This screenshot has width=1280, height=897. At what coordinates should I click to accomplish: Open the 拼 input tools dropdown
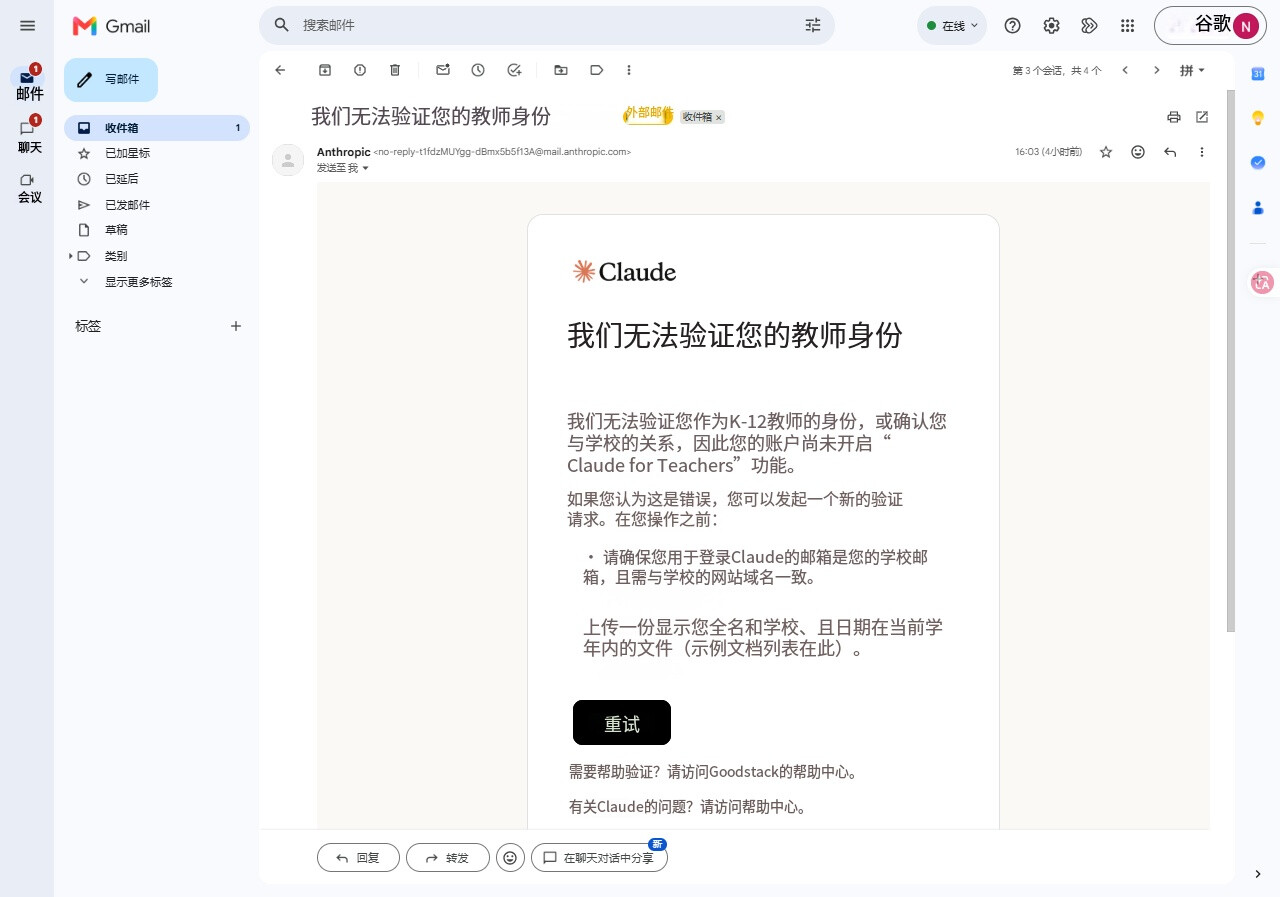pos(1192,70)
